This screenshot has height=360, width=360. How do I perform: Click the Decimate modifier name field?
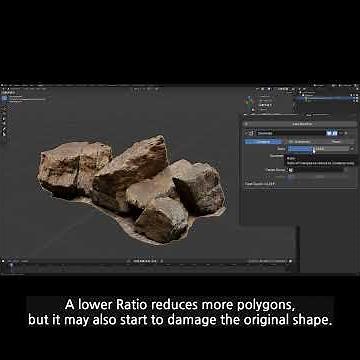290,133
